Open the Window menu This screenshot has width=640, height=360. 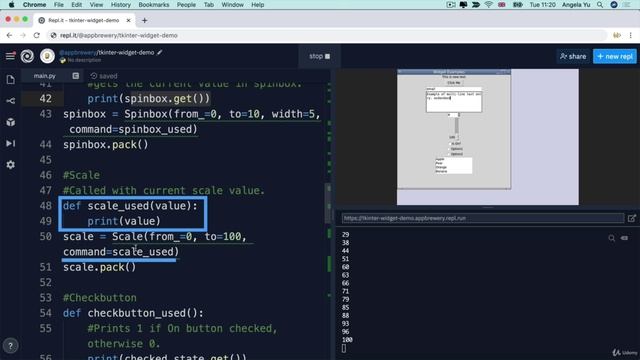(x=232, y=5)
